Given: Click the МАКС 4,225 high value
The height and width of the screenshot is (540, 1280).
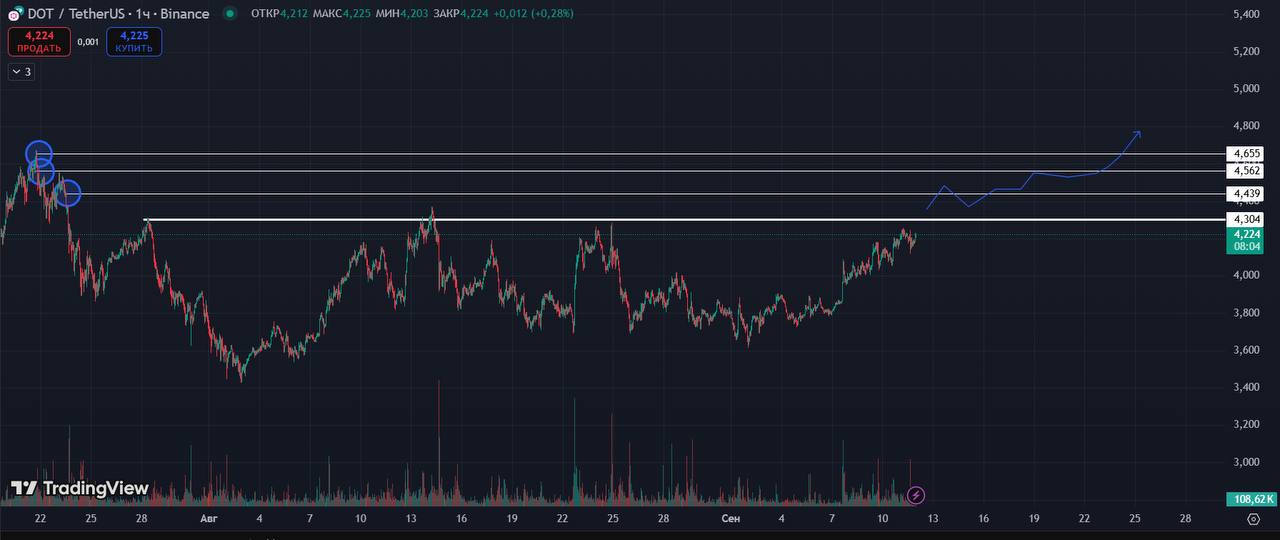Looking at the screenshot, I should (x=340, y=14).
